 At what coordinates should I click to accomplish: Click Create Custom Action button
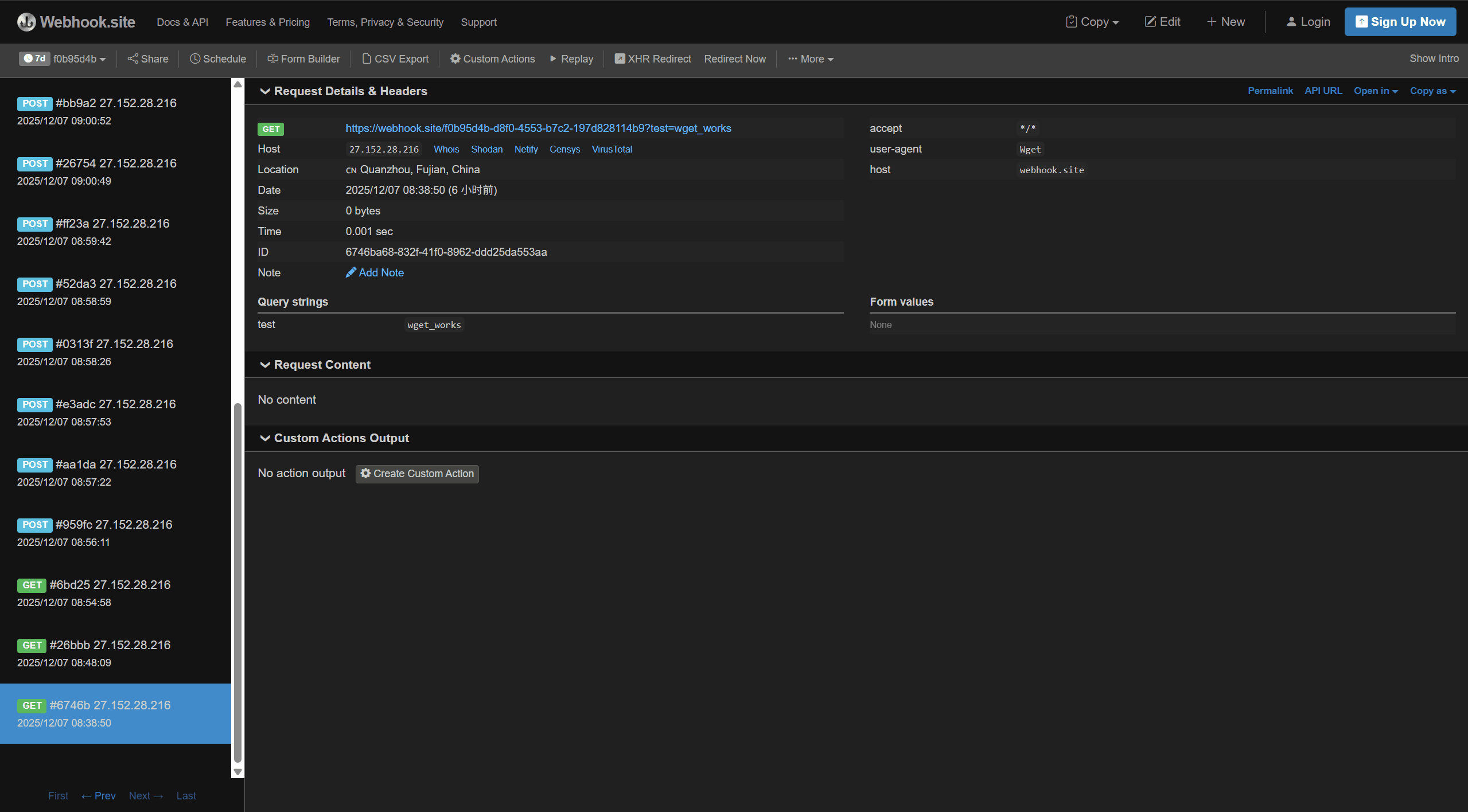point(417,473)
